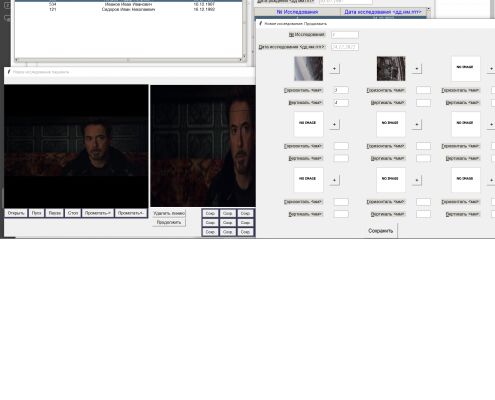Click top-right Сохр. button in grid
495x400 pixels.
[x=245, y=213]
